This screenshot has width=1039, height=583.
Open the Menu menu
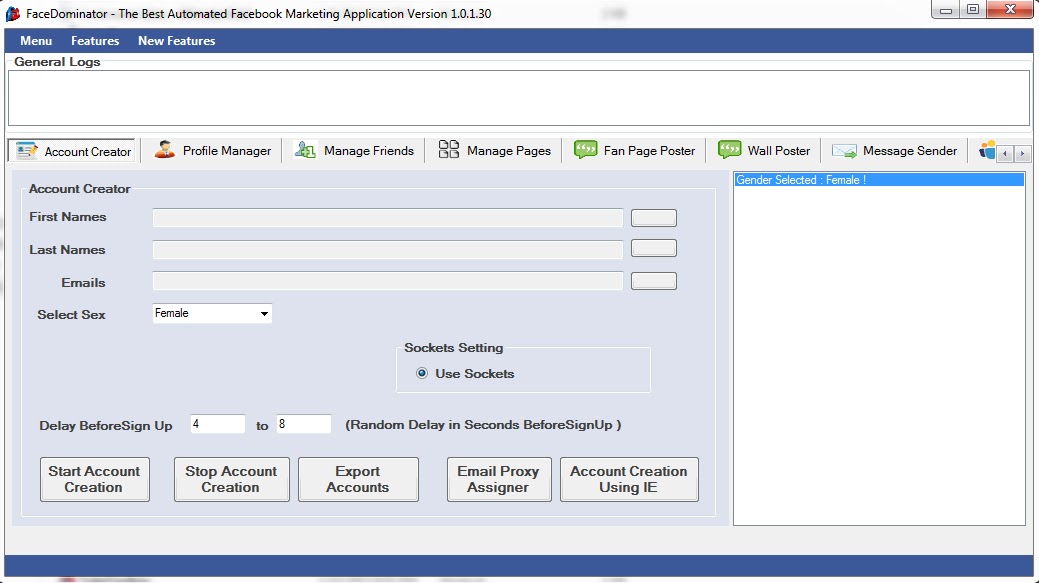coord(36,40)
